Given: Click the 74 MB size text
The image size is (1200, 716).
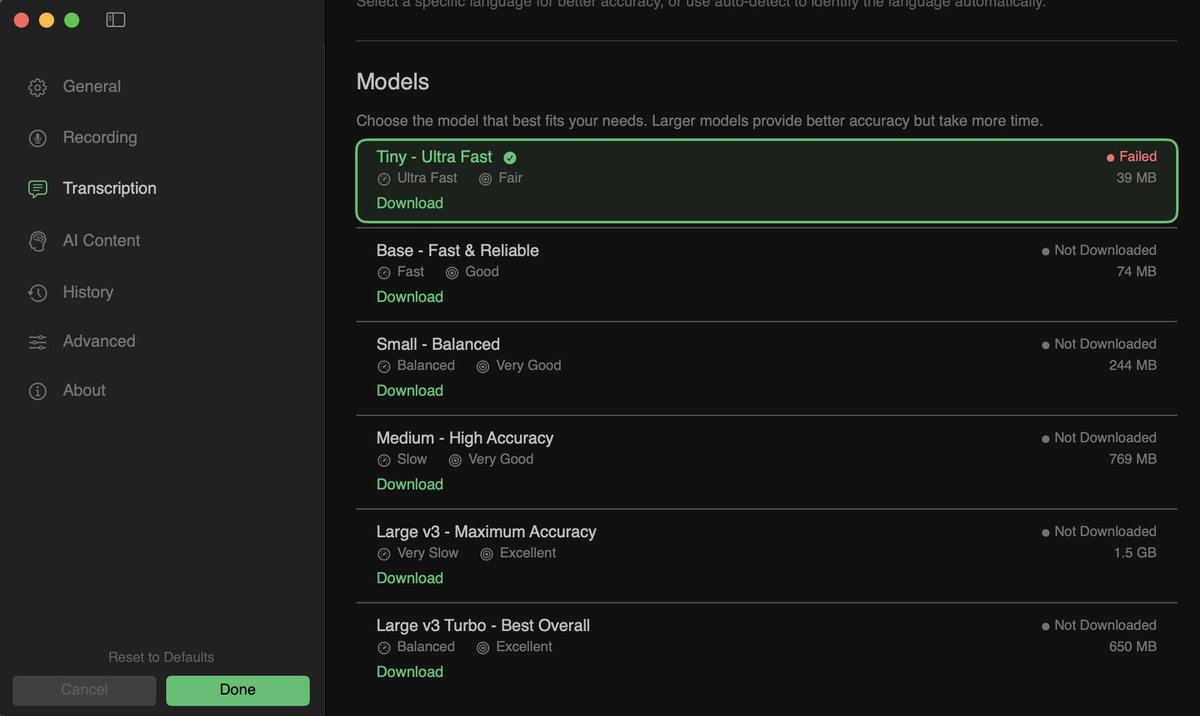Looking at the screenshot, I should coord(1137,272).
